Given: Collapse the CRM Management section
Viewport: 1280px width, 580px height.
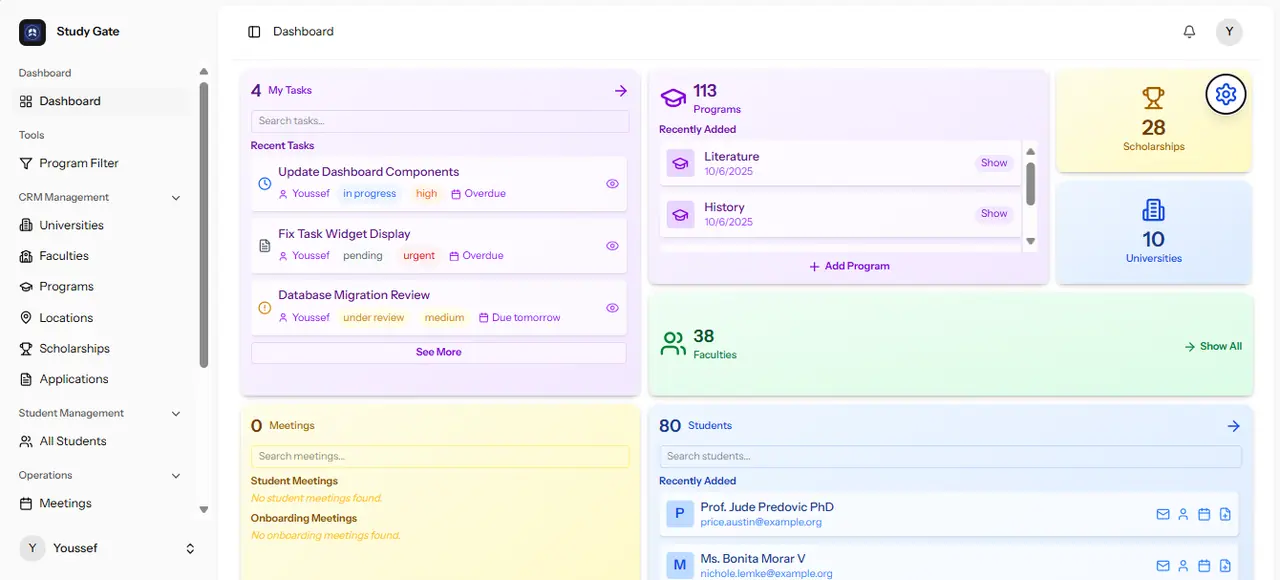Looking at the screenshot, I should tap(176, 198).
